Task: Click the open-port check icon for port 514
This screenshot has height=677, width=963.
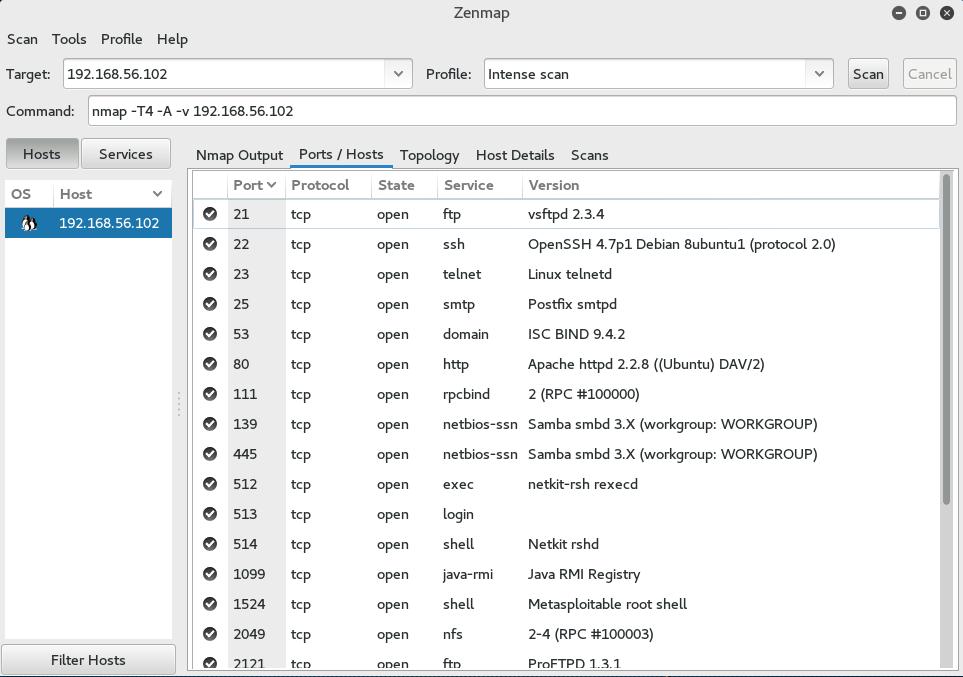Action: click(210, 544)
